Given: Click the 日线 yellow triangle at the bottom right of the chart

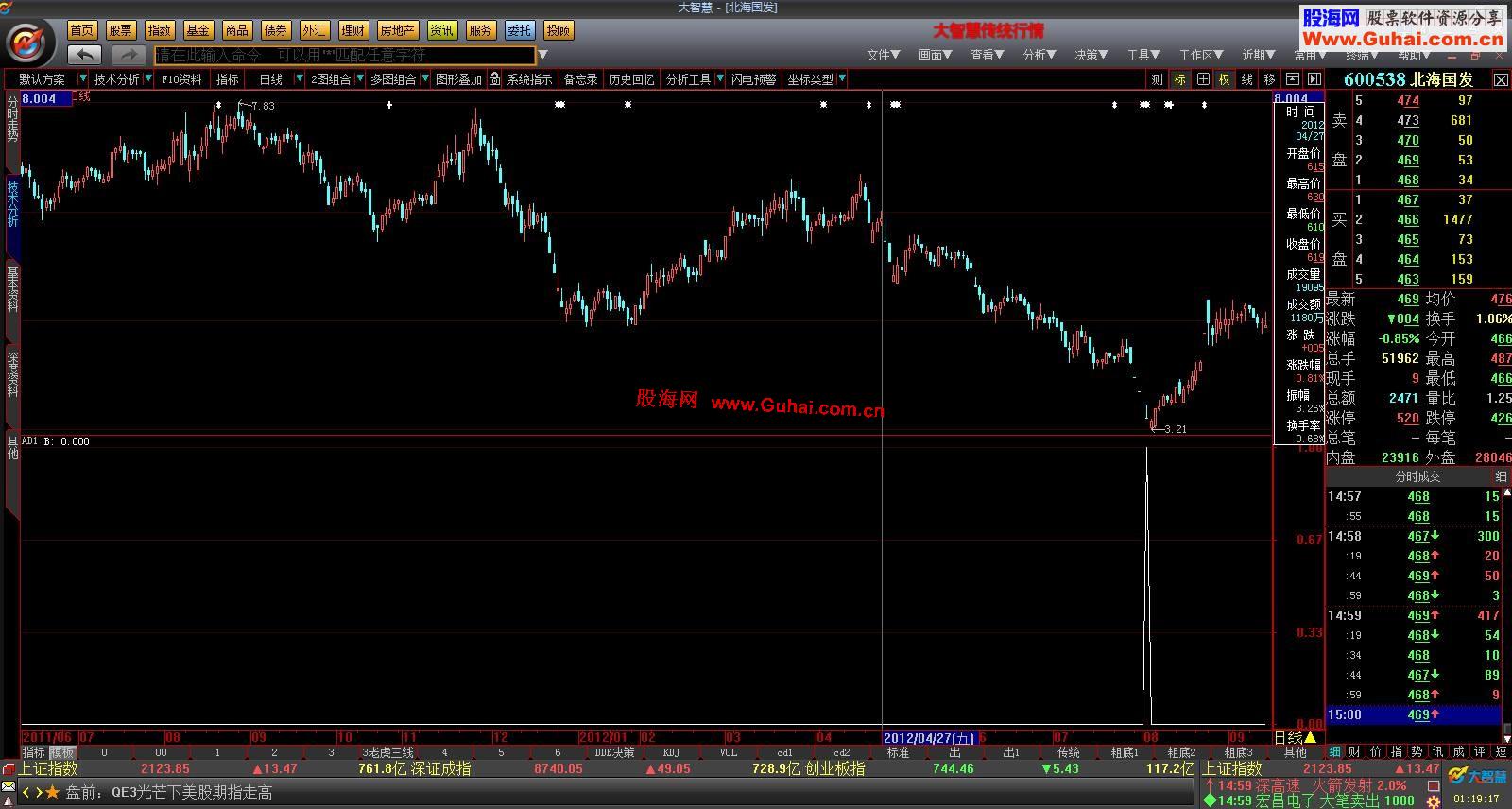Looking at the screenshot, I should [x=1309, y=737].
